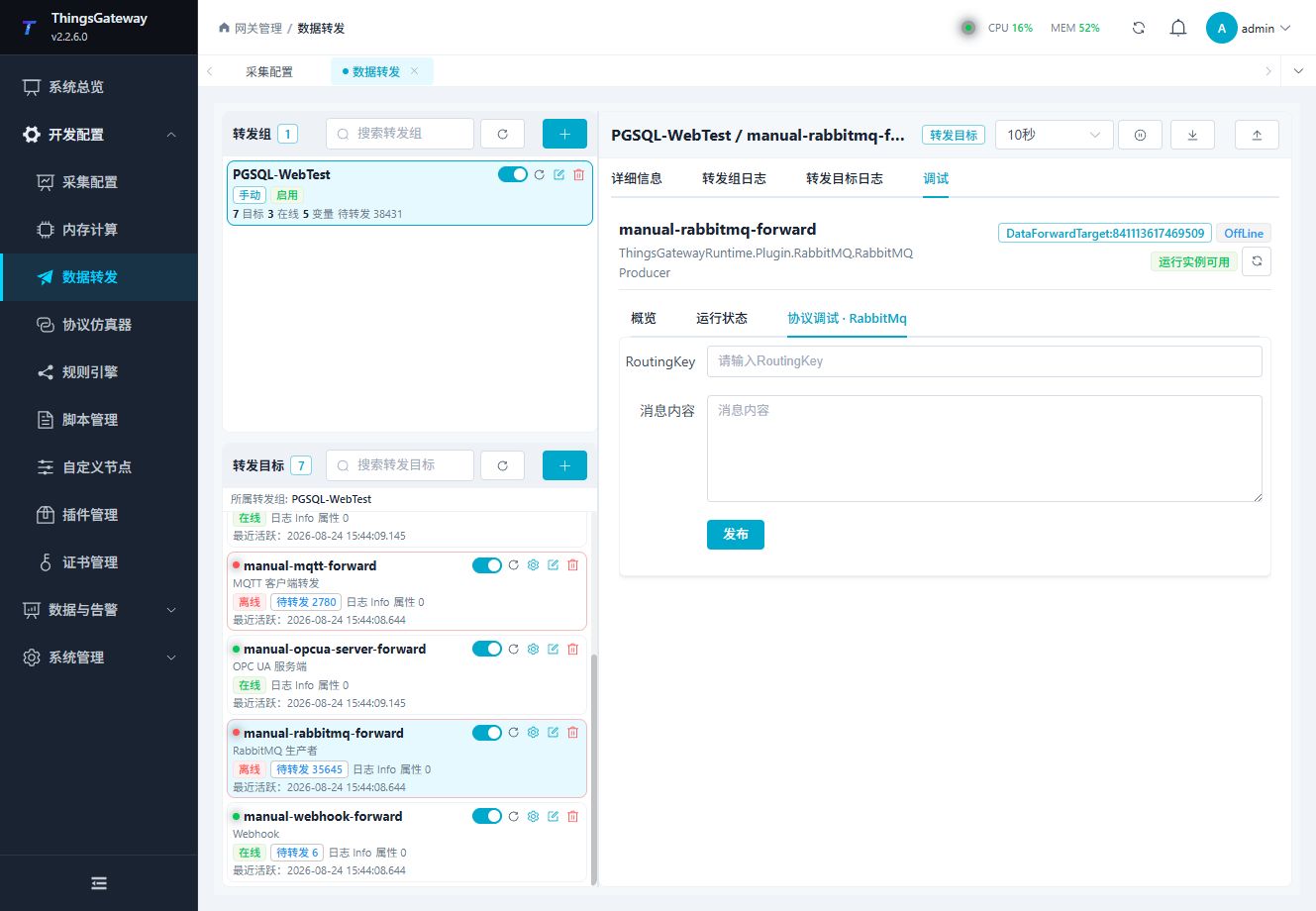Restart the PGSQL-WebTest group
Image resolution: width=1316 pixels, height=911 pixels.
point(540,174)
